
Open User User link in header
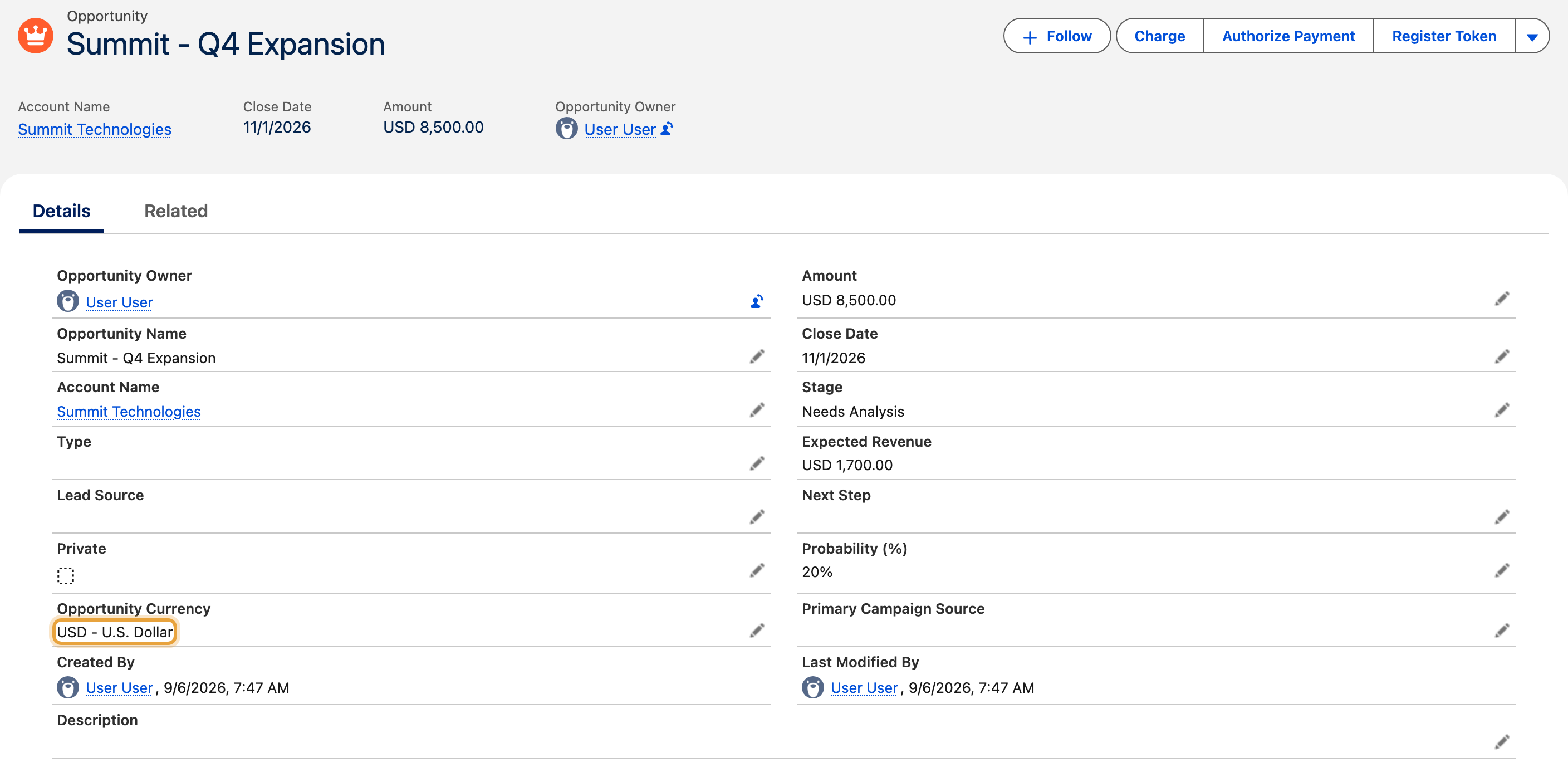(620, 129)
